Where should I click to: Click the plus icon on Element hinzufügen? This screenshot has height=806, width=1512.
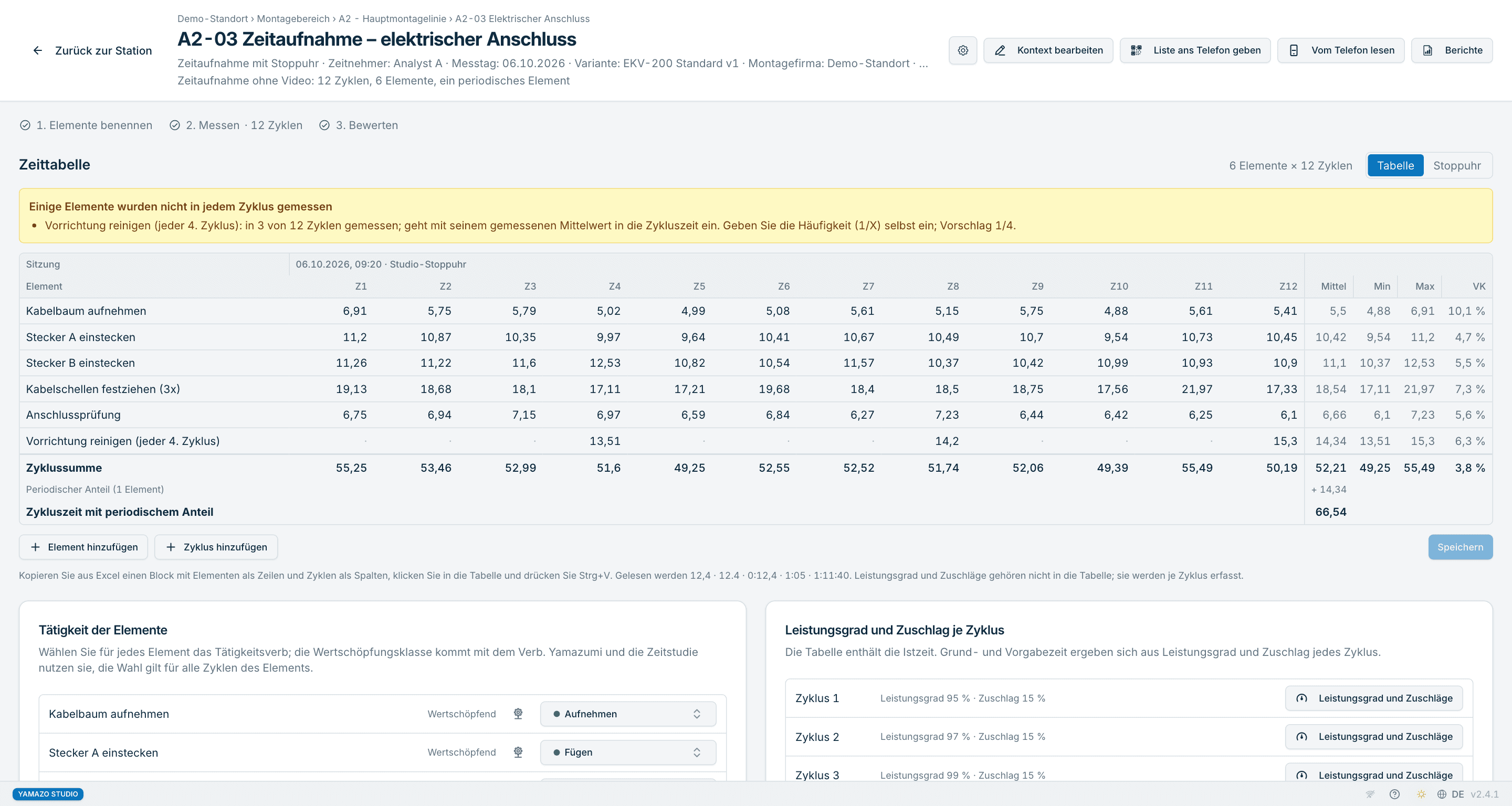pyautogui.click(x=35, y=547)
